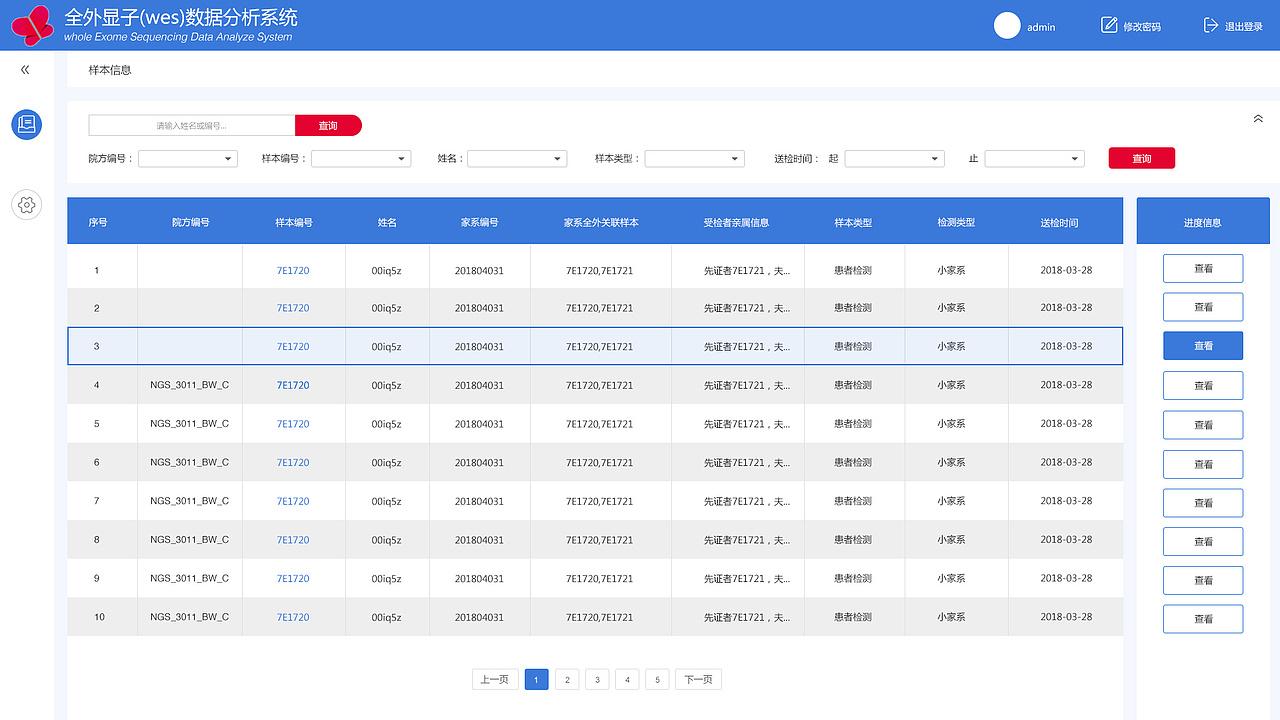Image resolution: width=1280 pixels, height=720 pixels.
Task: Collapse the filter panel chevron
Action: click(x=1258, y=118)
